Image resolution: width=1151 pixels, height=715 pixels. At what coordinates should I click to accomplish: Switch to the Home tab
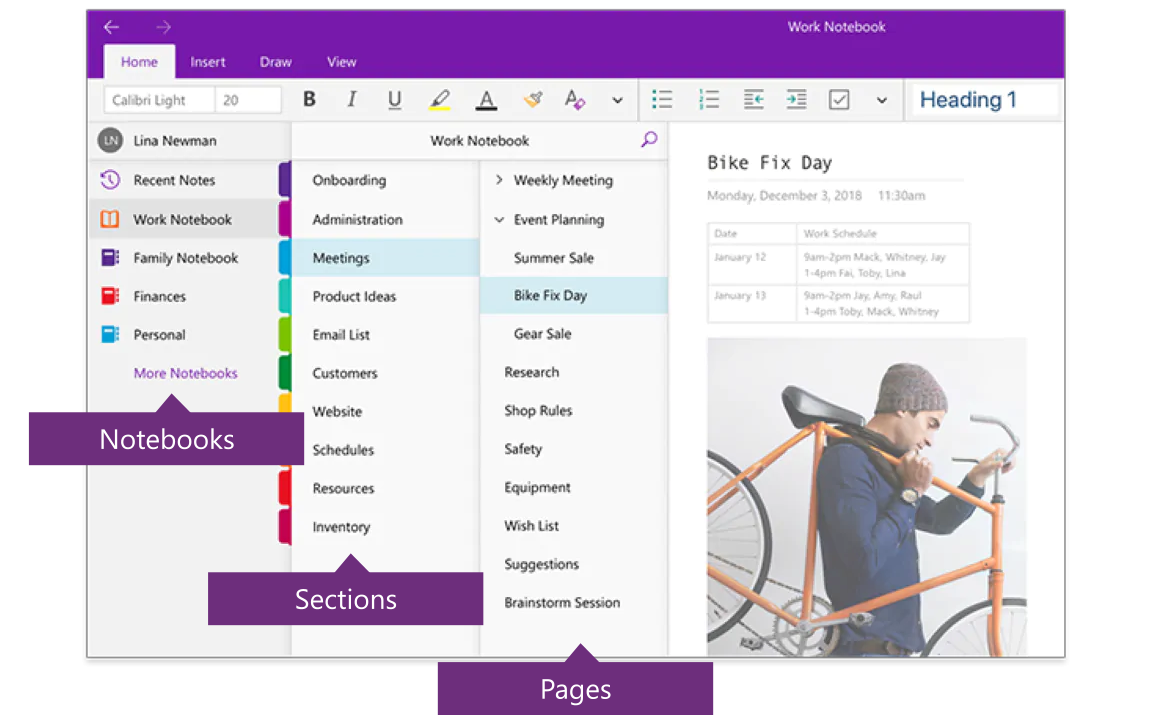coord(139,62)
